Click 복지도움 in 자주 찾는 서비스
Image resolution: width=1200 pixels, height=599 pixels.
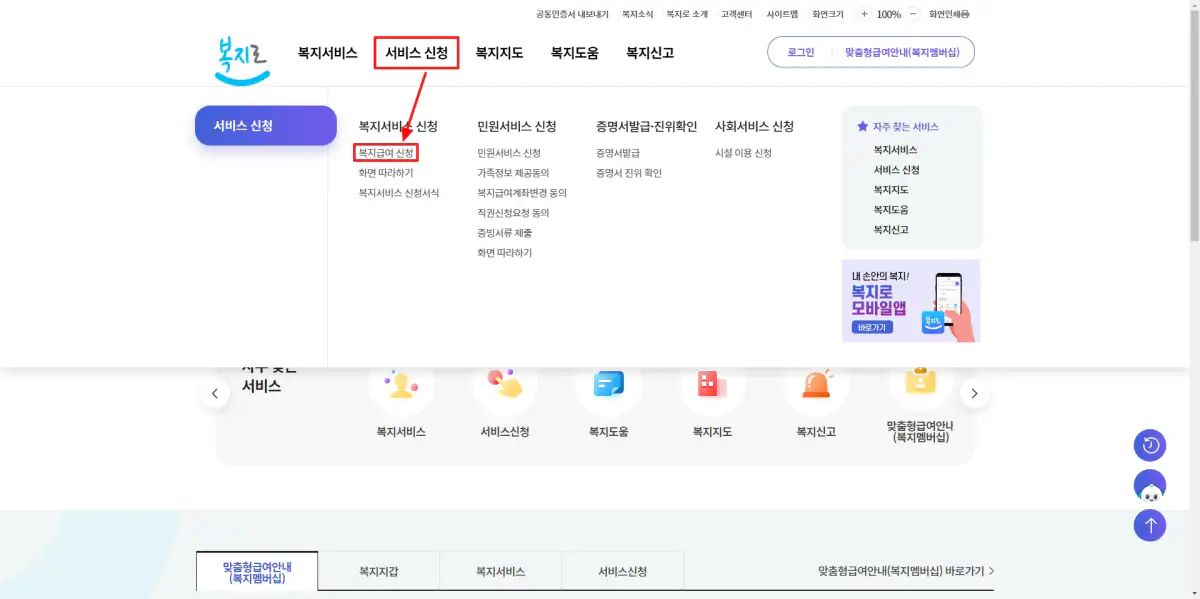(x=891, y=209)
